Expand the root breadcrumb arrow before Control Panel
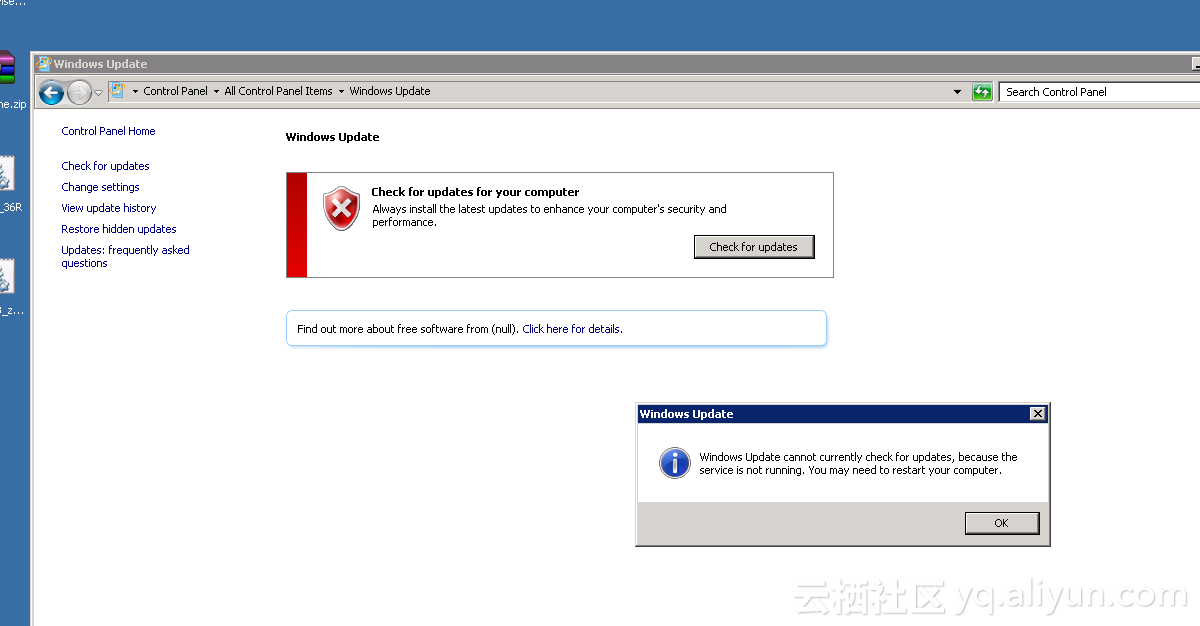Image resolution: width=1200 pixels, height=626 pixels. click(135, 91)
